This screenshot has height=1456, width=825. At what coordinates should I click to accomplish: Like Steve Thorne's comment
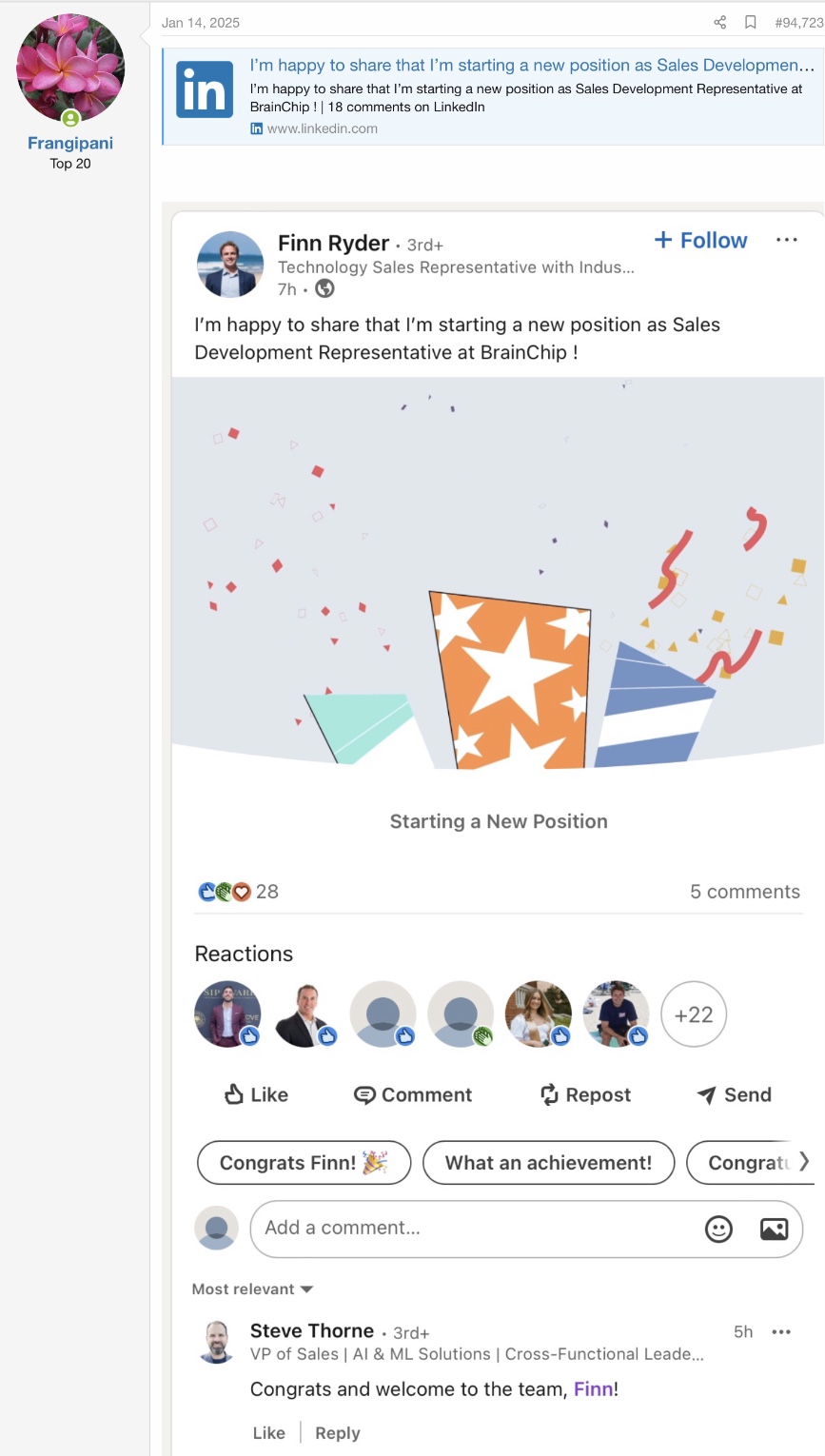point(269,1433)
